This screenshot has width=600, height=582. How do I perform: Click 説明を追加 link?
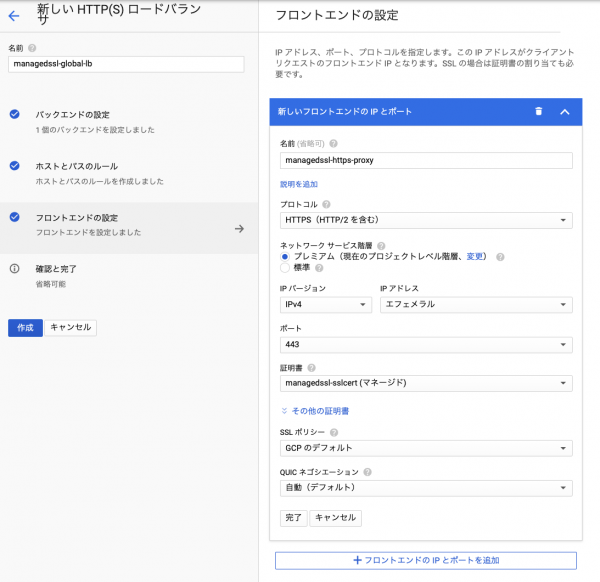click(x=299, y=184)
